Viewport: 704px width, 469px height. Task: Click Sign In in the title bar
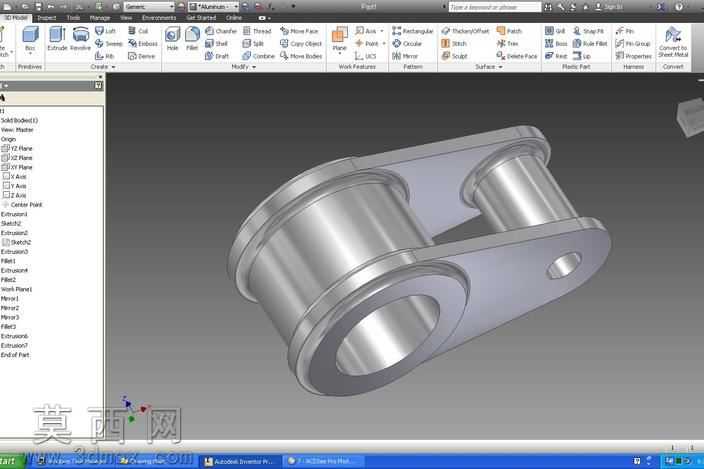click(x=608, y=7)
